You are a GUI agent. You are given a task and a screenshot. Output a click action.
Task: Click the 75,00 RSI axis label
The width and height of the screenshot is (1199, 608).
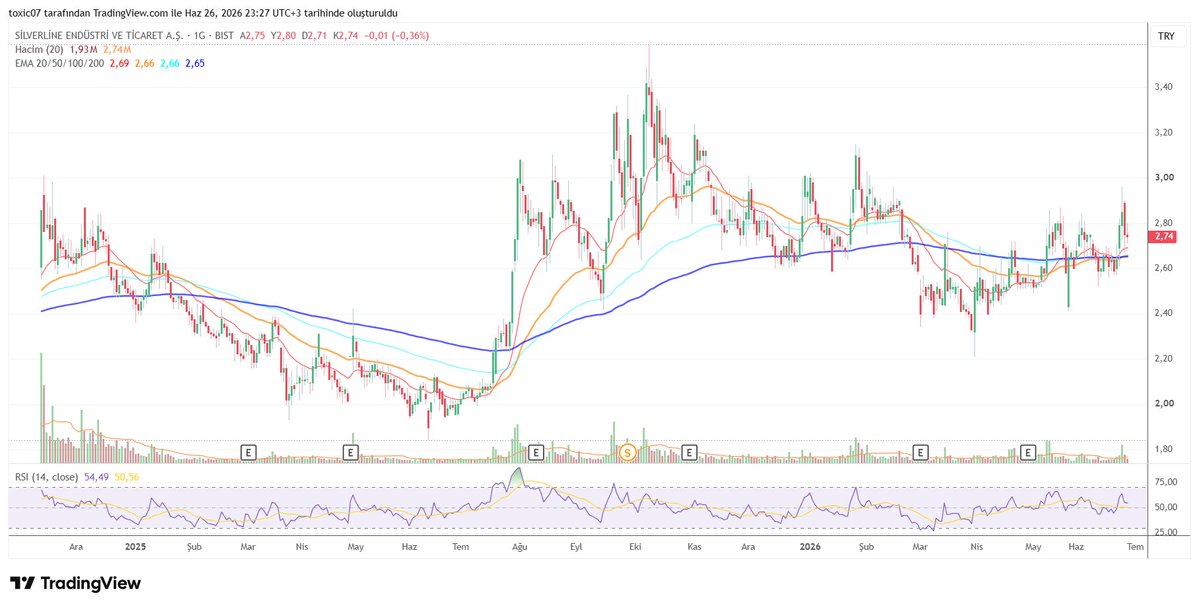[1166, 482]
